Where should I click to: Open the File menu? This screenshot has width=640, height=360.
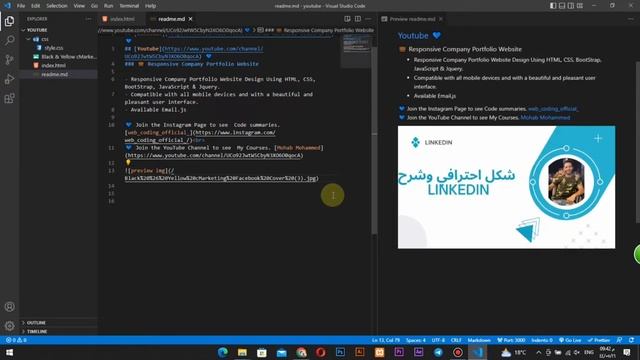click(x=21, y=6)
